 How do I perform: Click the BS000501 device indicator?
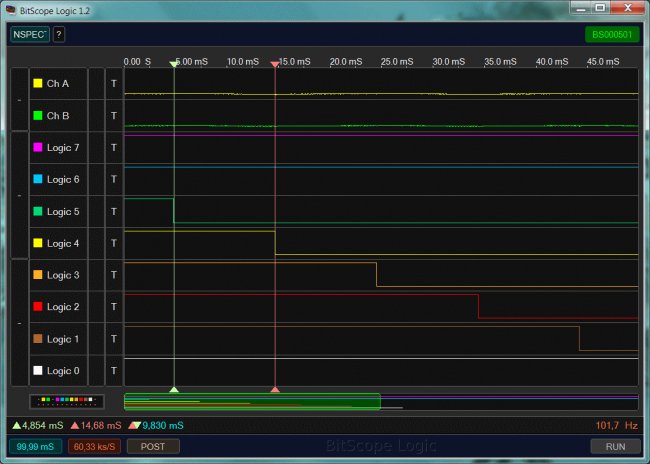(x=611, y=34)
